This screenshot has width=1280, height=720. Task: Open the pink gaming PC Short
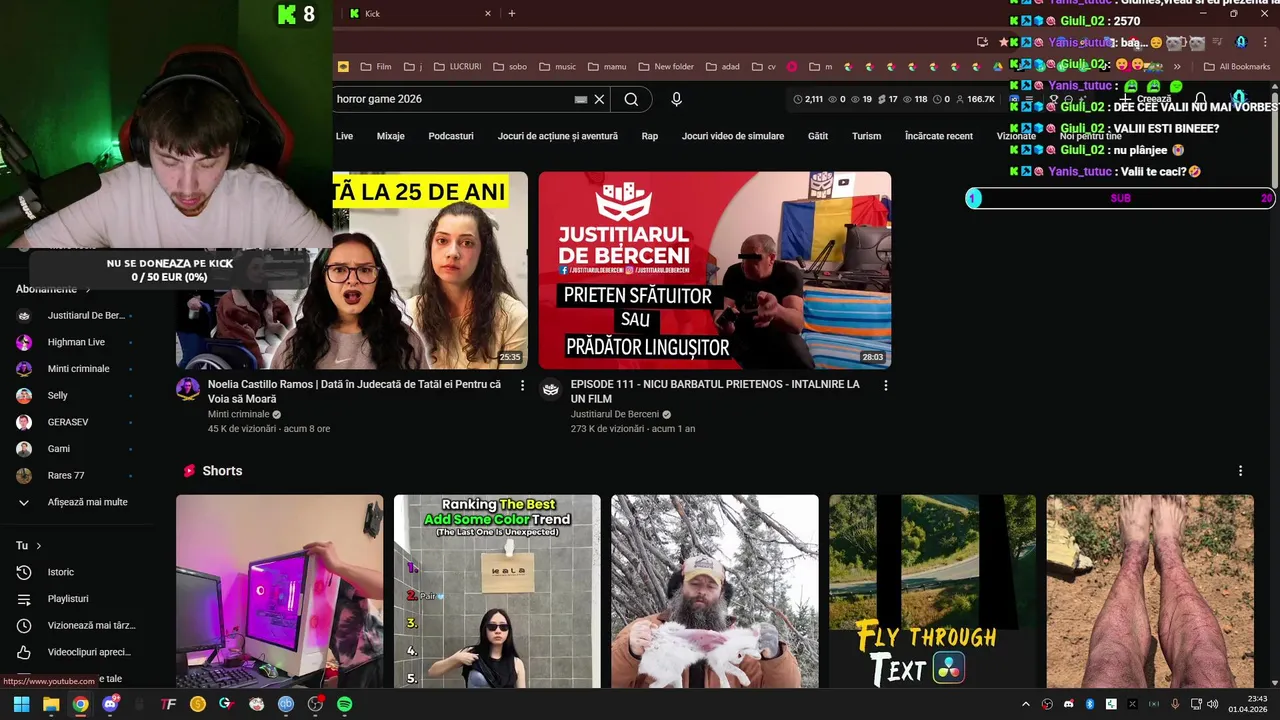coord(279,591)
